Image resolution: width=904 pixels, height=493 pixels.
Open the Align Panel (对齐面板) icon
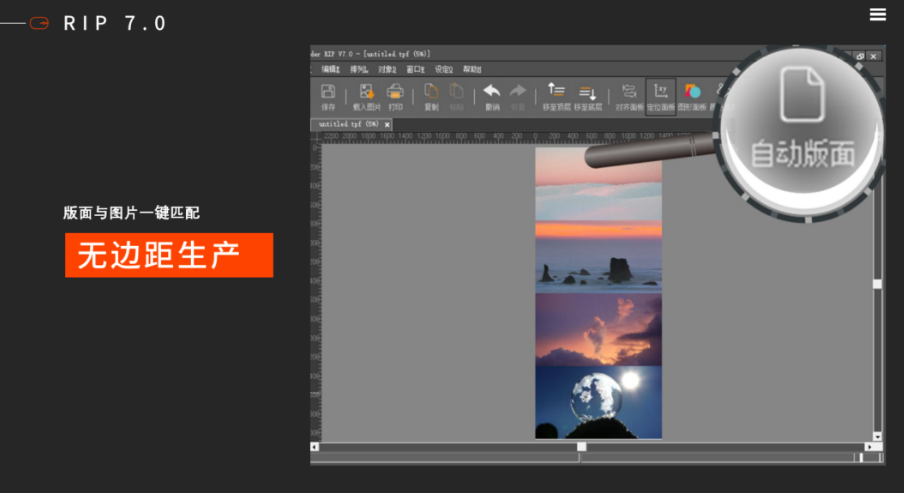tap(629, 95)
